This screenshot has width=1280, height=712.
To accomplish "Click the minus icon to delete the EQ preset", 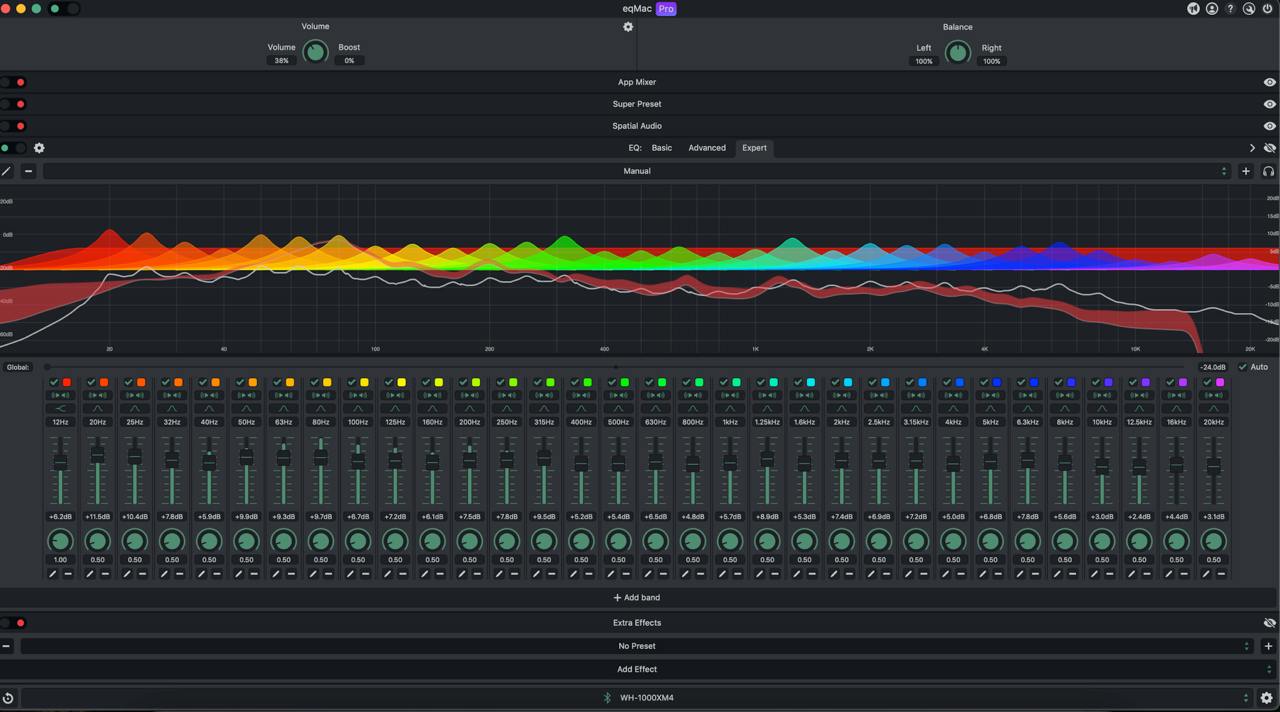I will pyautogui.click(x=28, y=171).
